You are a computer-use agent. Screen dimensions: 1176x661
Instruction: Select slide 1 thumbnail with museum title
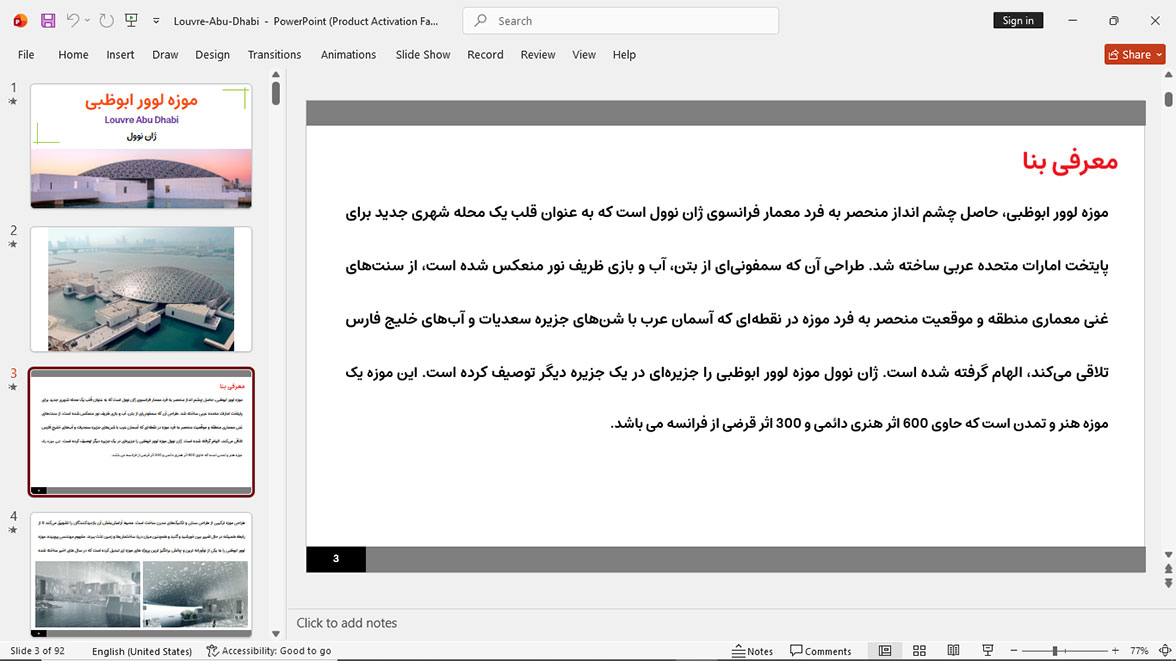point(141,146)
